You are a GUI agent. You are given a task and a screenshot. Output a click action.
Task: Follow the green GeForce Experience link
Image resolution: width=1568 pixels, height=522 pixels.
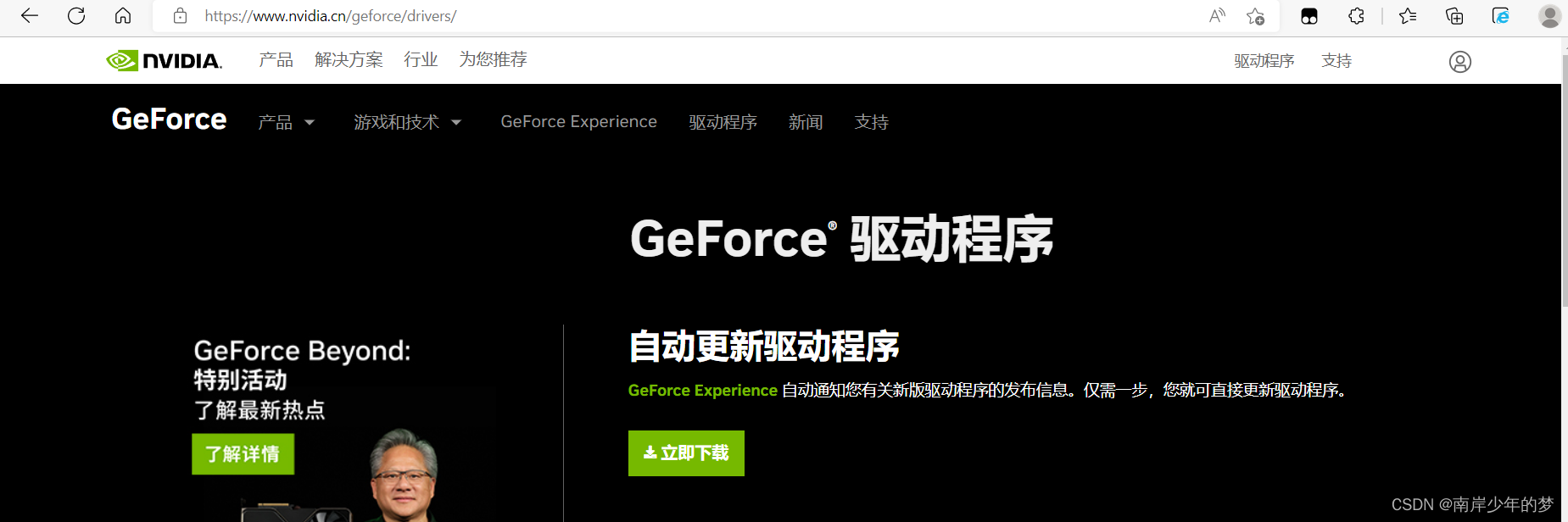pyautogui.click(x=702, y=391)
